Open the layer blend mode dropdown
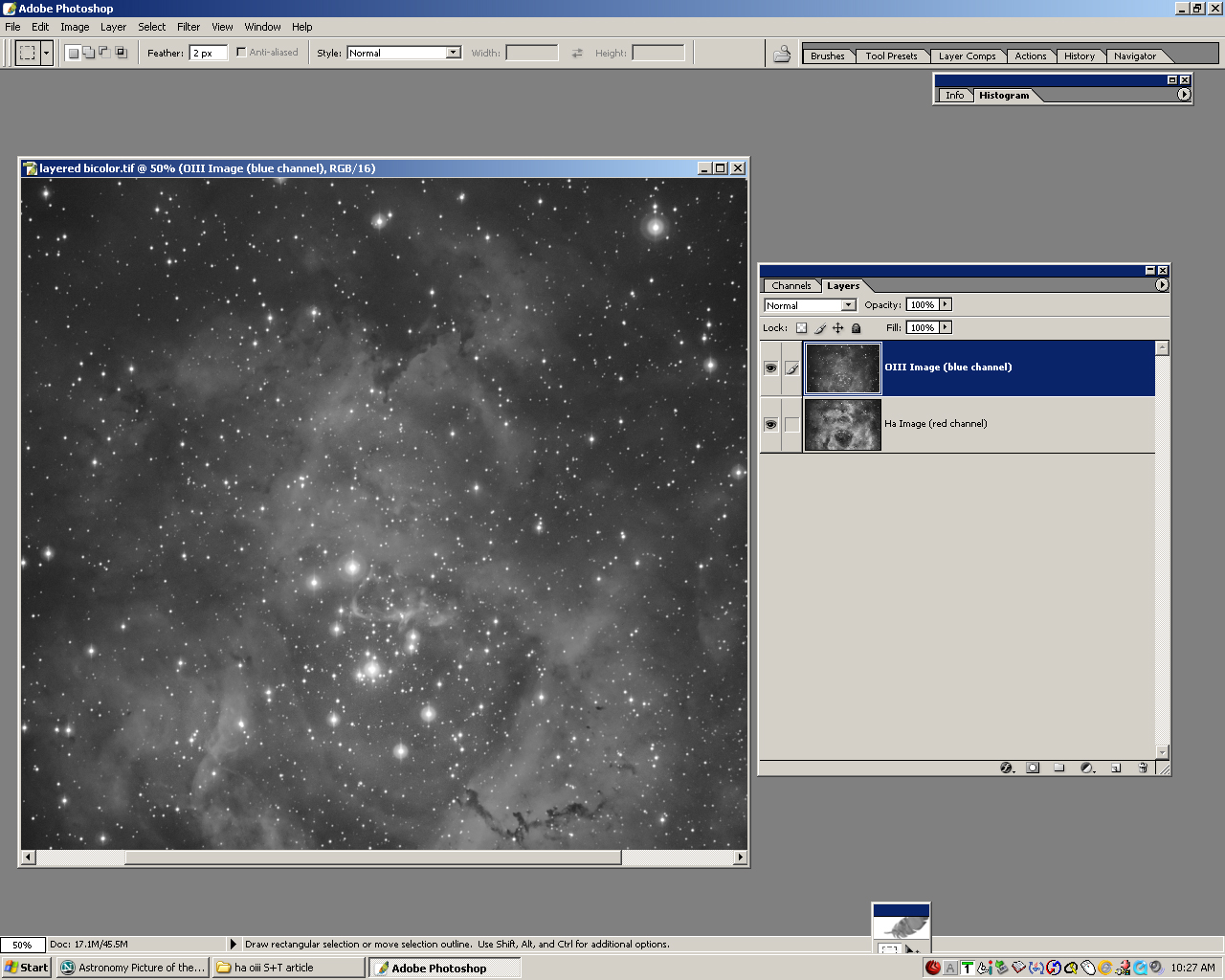 tap(848, 305)
